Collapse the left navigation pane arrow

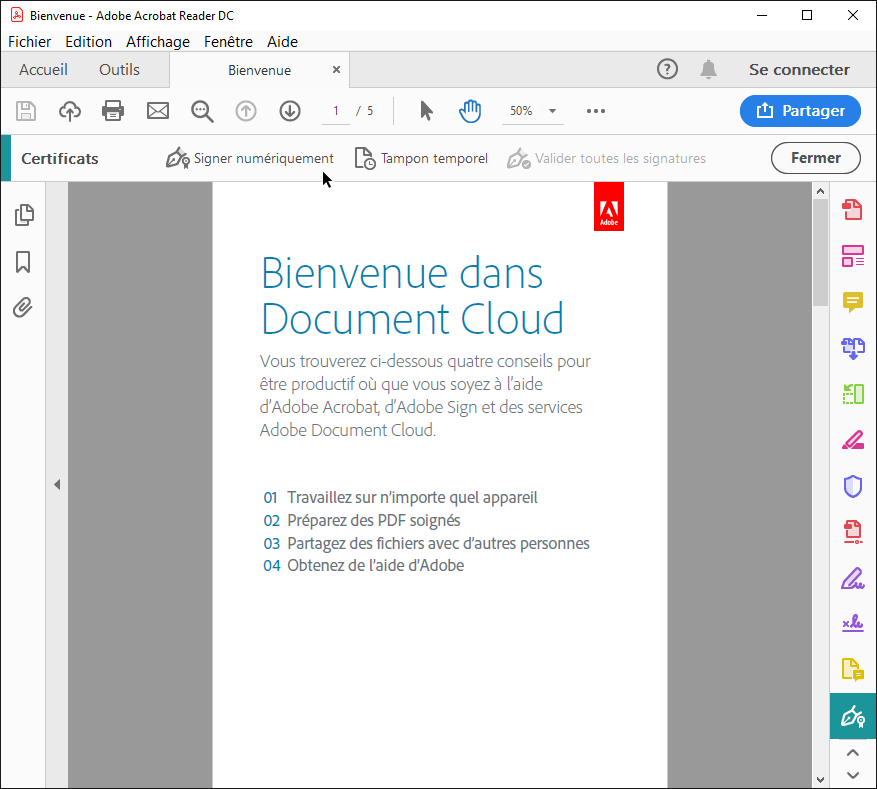click(56, 484)
